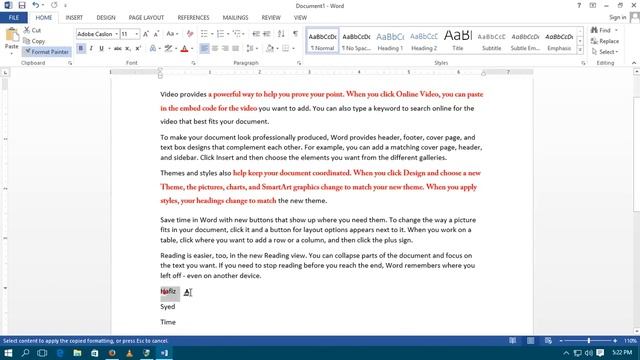Apply the Subtitle style

pyautogui.click(x=491, y=41)
